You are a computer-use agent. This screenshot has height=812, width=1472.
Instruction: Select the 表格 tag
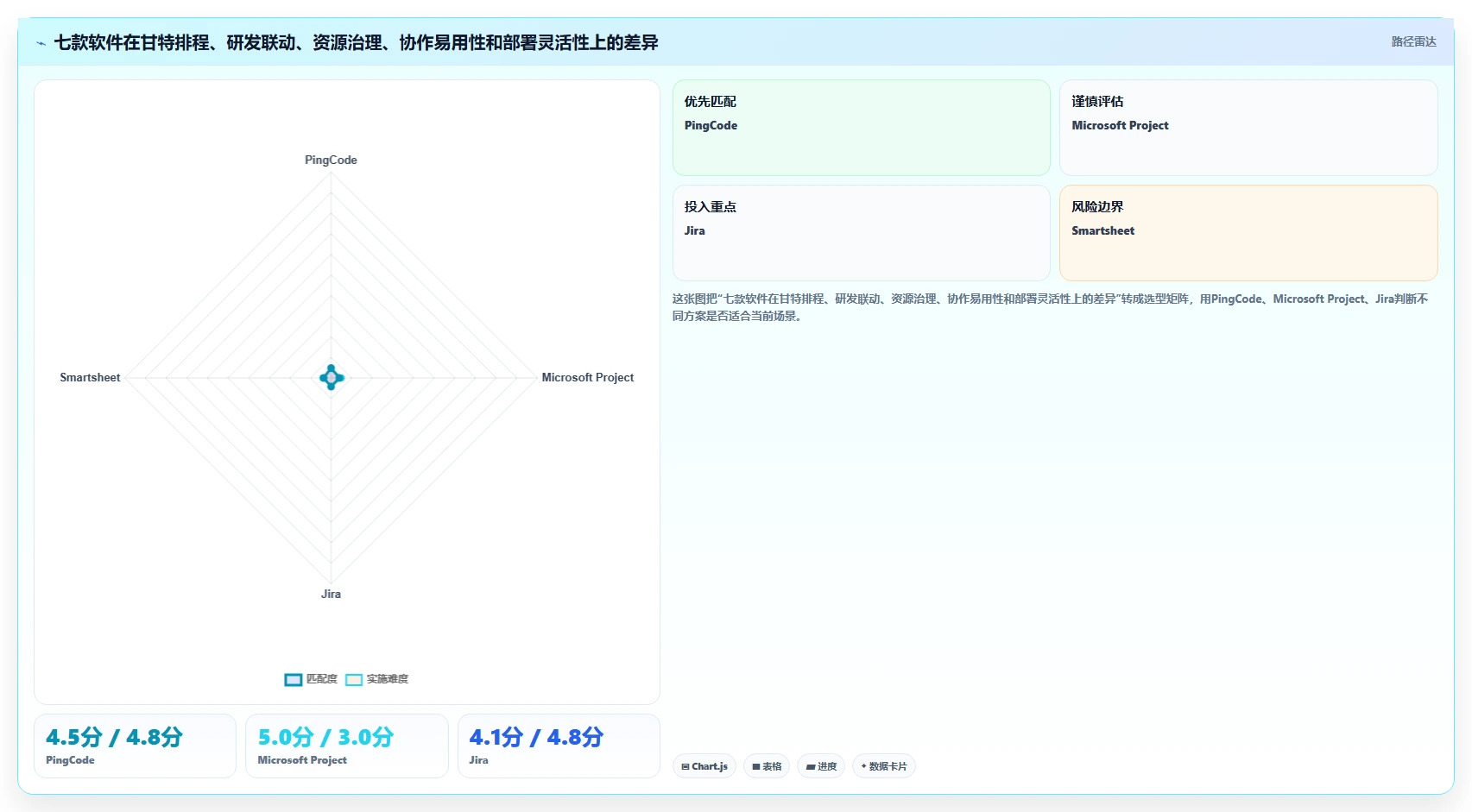[x=767, y=766]
